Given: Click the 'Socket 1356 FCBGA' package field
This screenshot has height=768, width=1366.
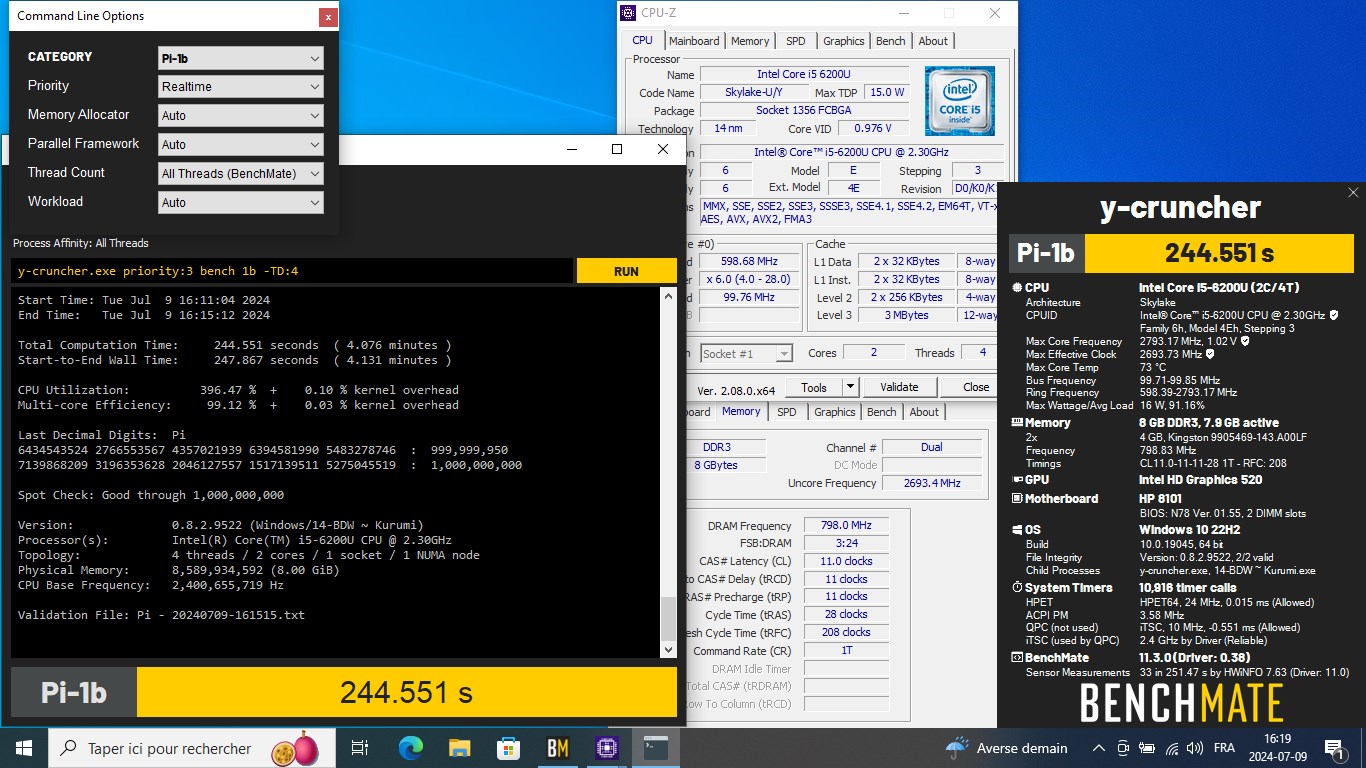Looking at the screenshot, I should [804, 110].
